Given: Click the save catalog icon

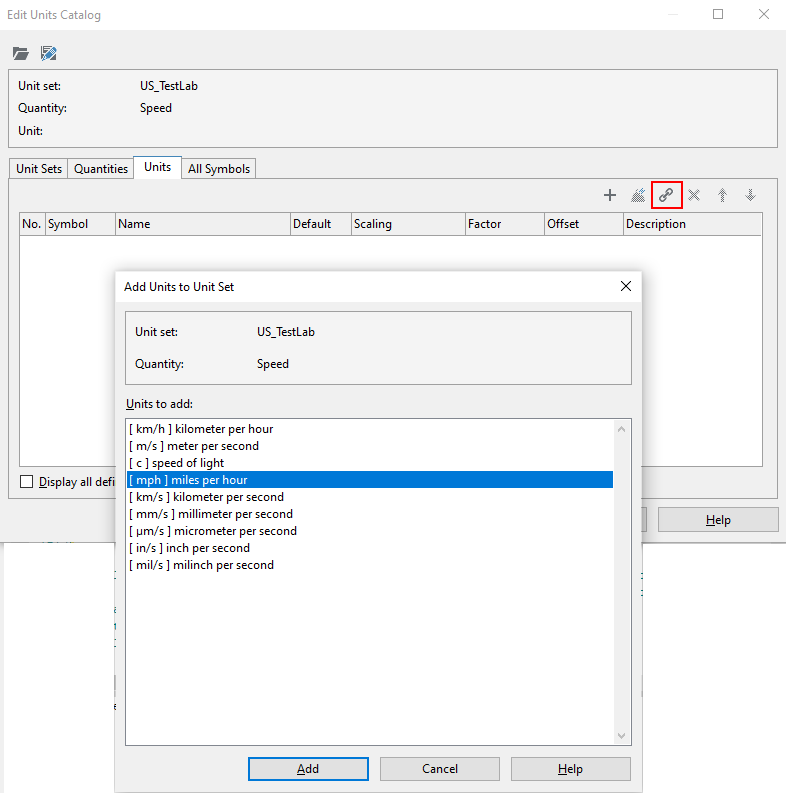Looking at the screenshot, I should 48,53.
